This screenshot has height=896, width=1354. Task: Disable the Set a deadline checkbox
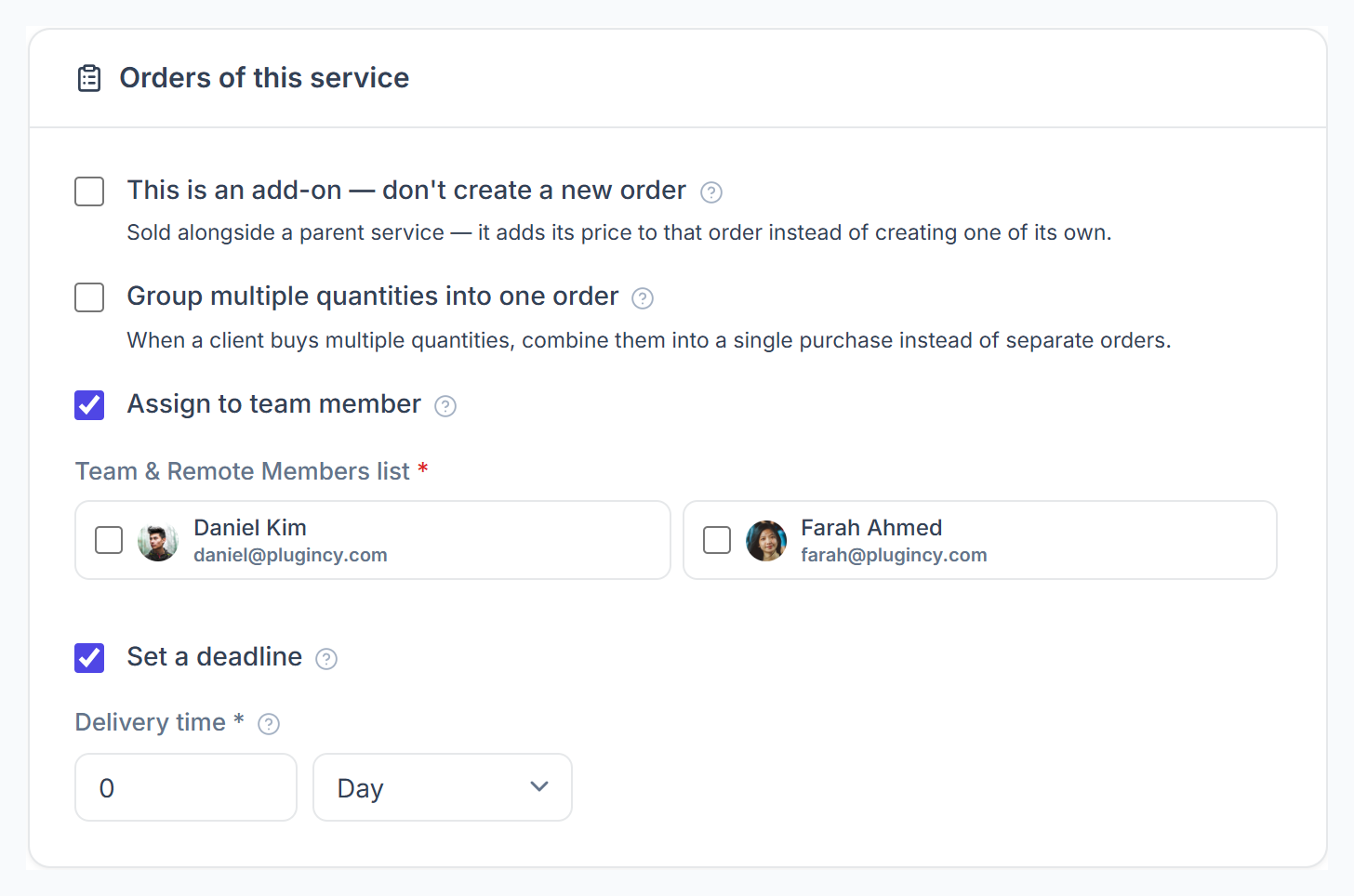coord(89,658)
